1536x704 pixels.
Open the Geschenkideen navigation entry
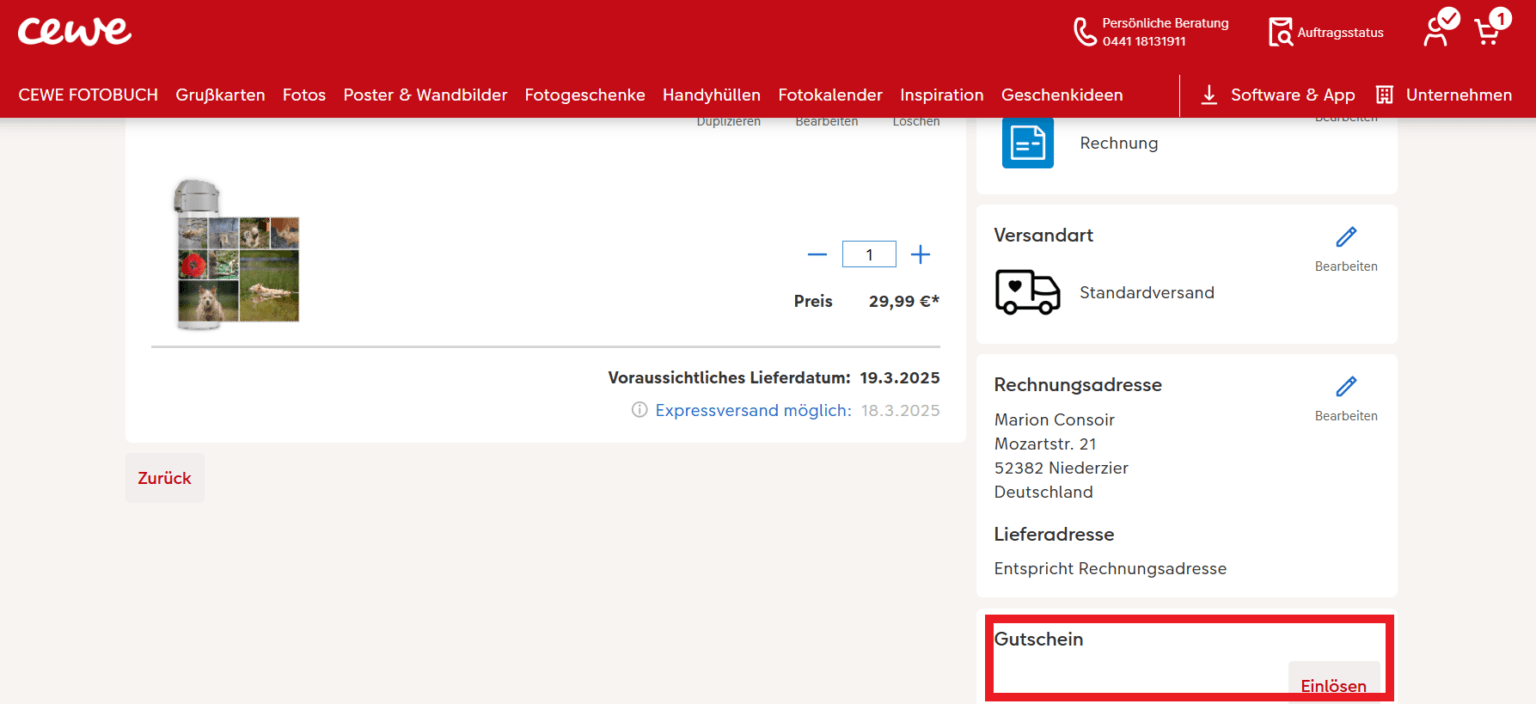[x=1062, y=95]
